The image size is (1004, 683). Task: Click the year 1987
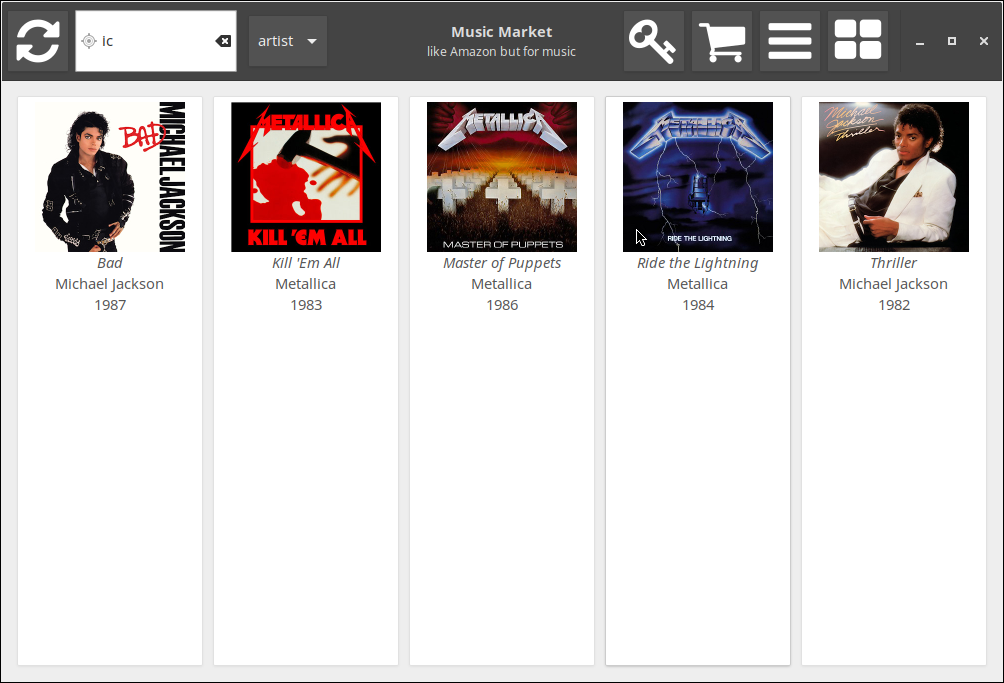(110, 305)
